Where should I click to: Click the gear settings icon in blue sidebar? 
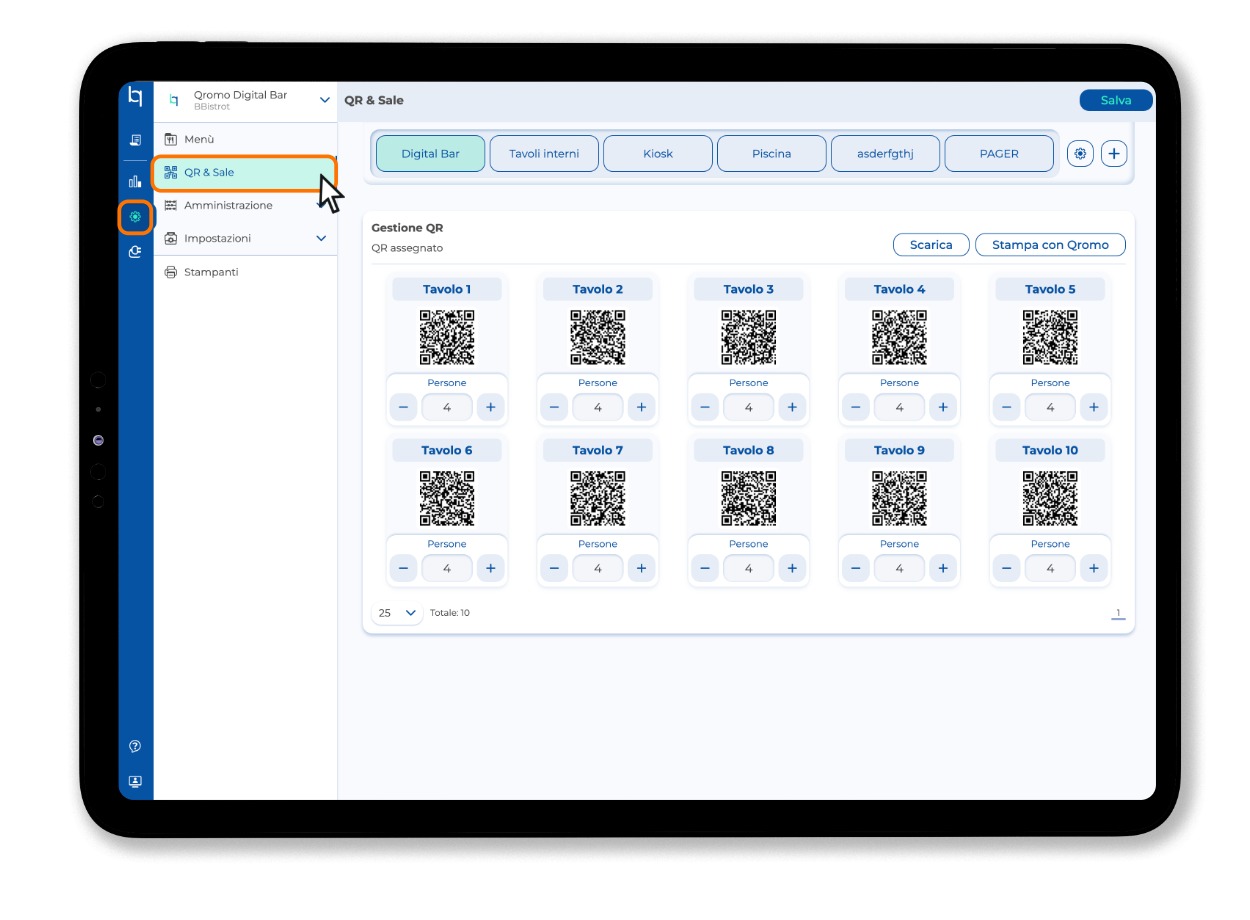[x=135, y=217]
